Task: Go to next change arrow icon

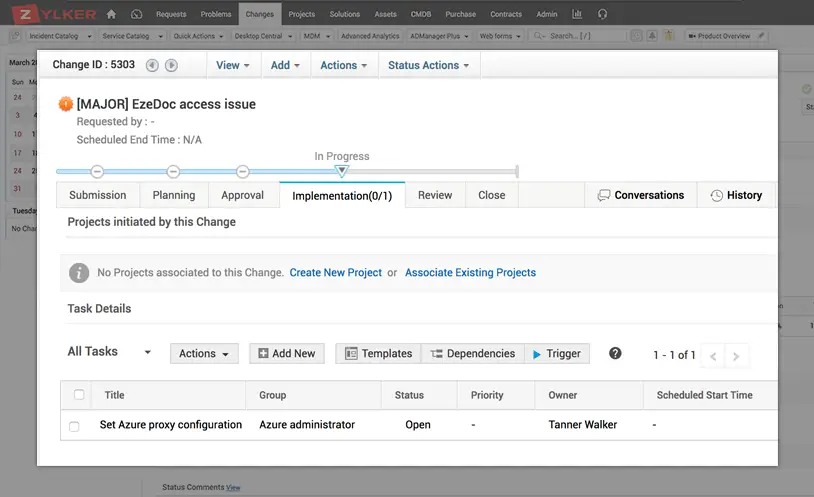Action: click(x=171, y=65)
